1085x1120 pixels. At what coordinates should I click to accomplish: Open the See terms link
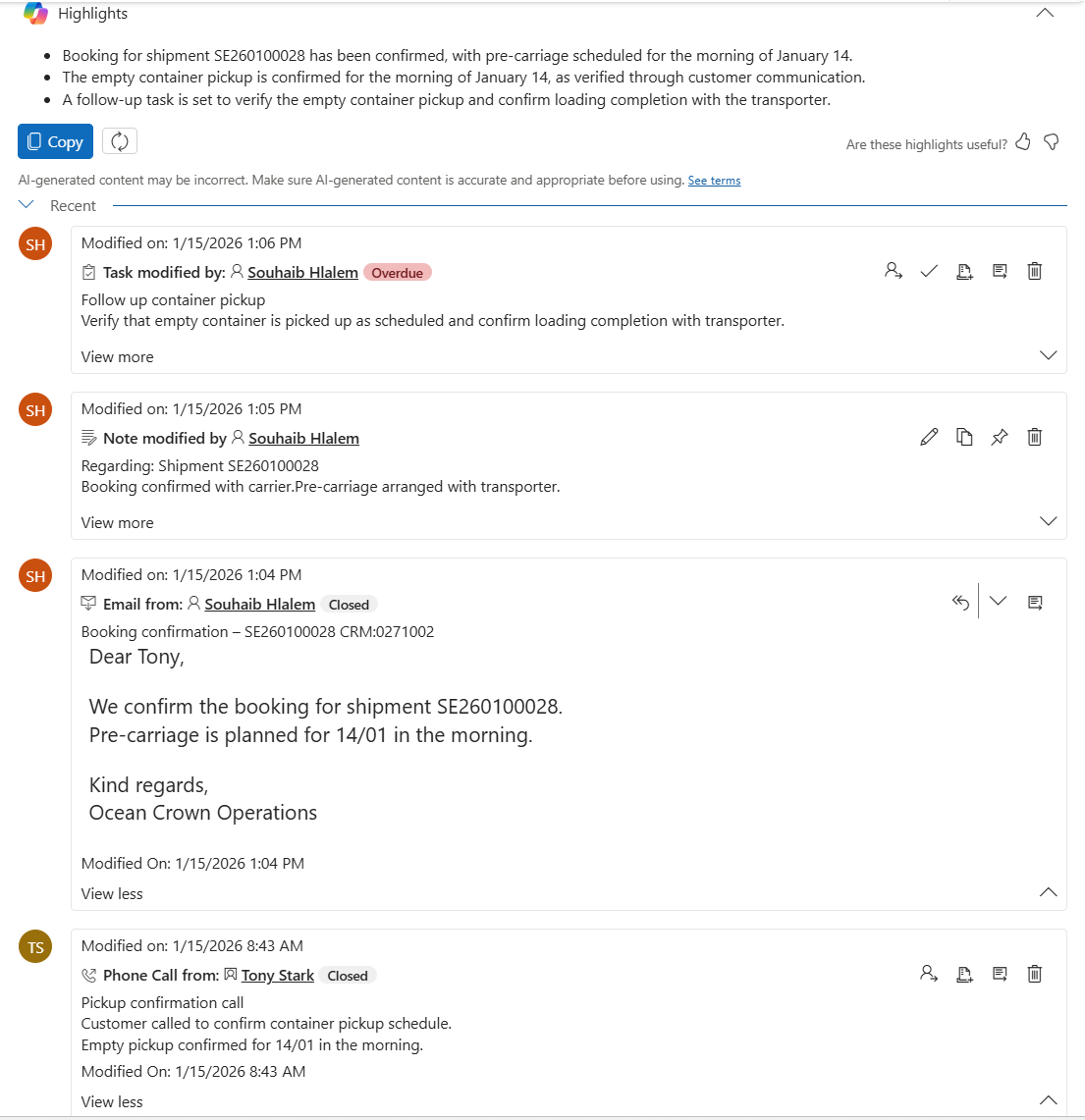pos(714,181)
